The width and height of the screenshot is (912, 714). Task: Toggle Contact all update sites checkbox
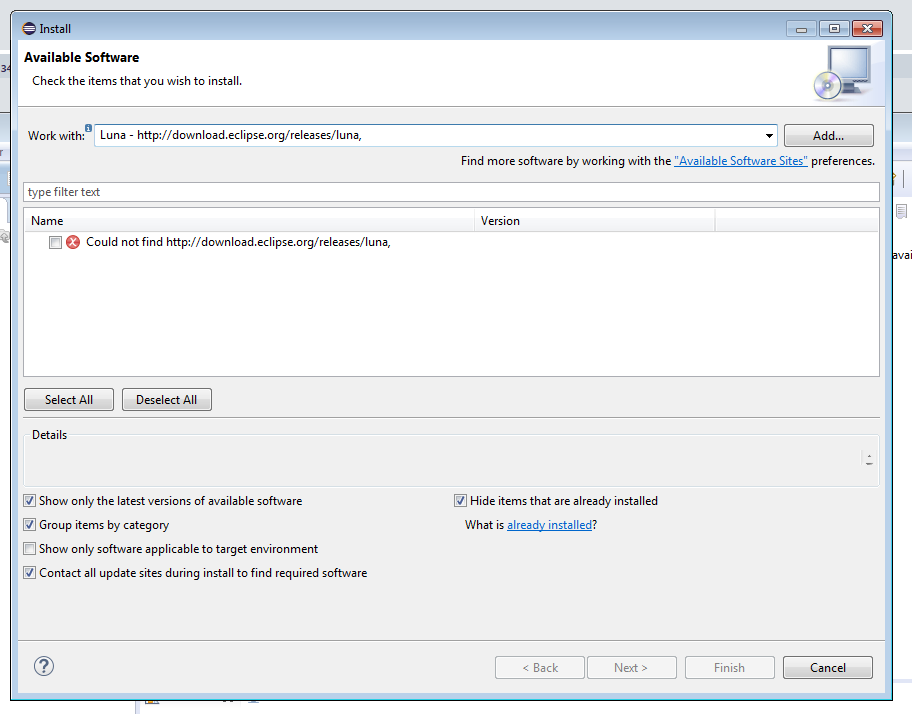pyautogui.click(x=30, y=573)
